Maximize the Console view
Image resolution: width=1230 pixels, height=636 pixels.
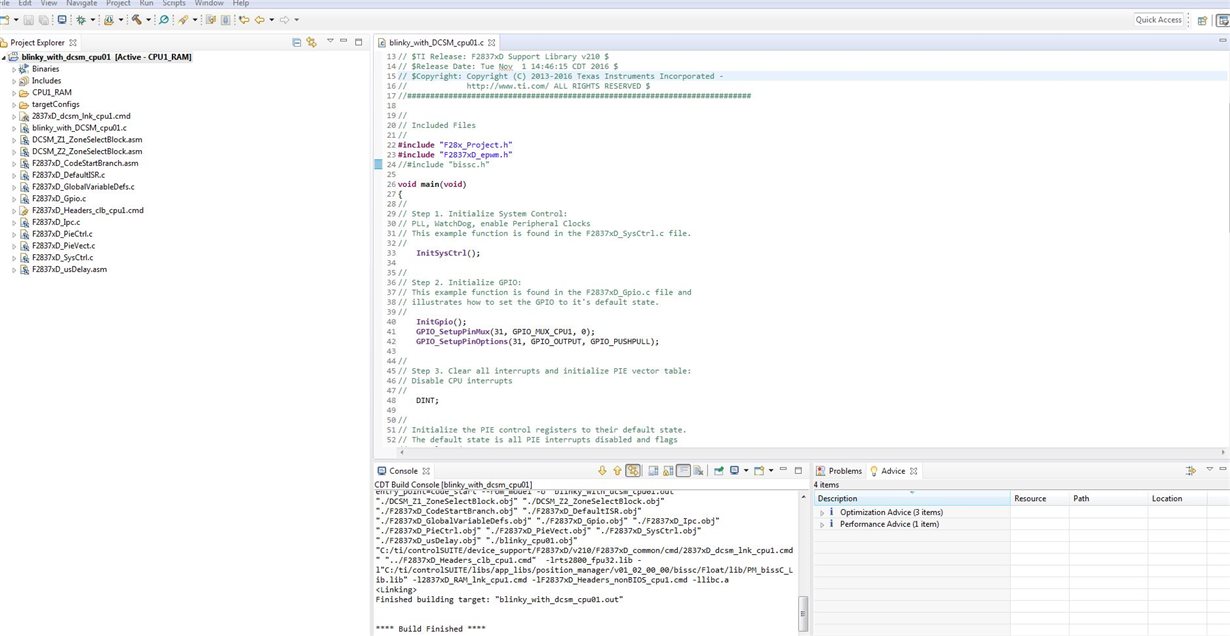(x=798, y=470)
